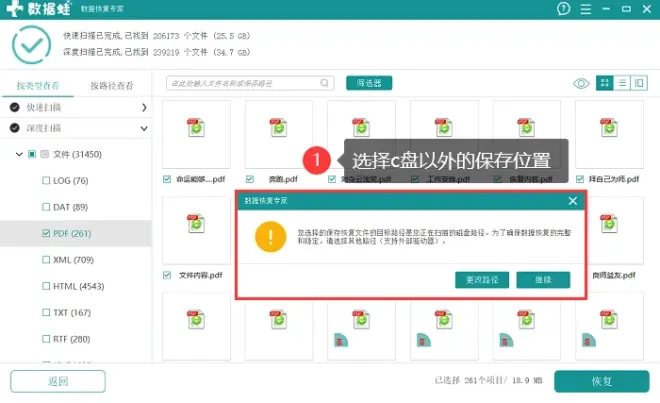This screenshot has width=660, height=403.
Task: Select the 文件内容.pdf thumbnail
Action: tap(196, 230)
